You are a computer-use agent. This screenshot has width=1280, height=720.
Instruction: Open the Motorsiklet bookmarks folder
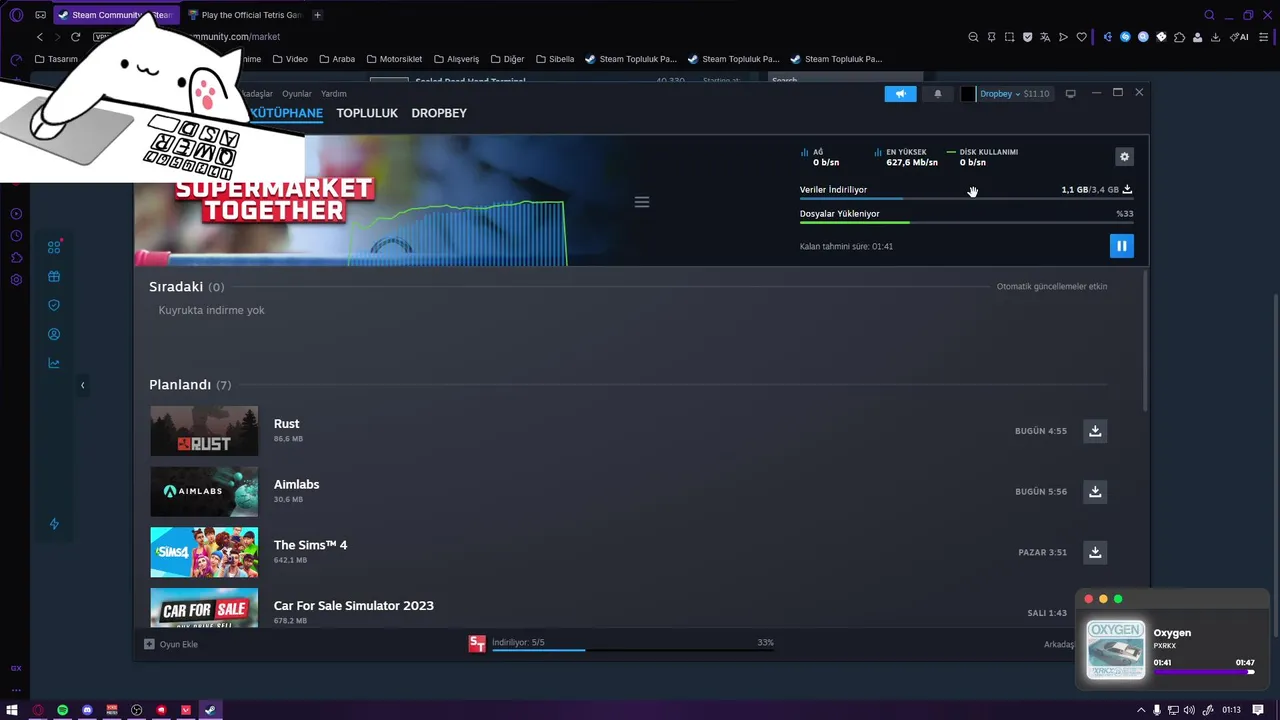394,59
